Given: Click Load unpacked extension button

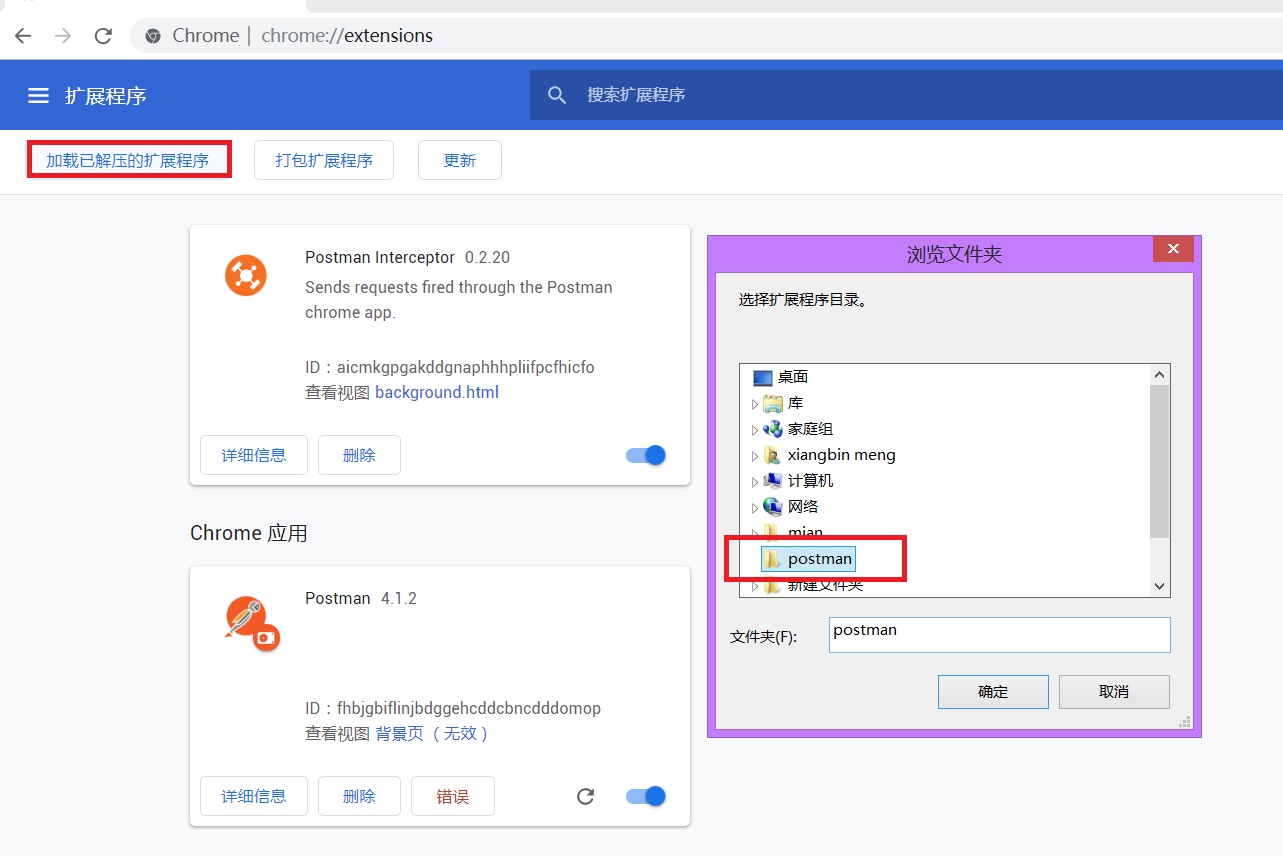Looking at the screenshot, I should tap(128, 160).
